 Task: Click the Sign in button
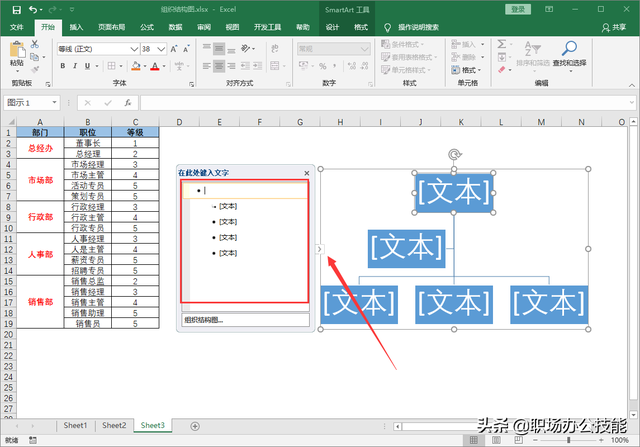coord(518,9)
